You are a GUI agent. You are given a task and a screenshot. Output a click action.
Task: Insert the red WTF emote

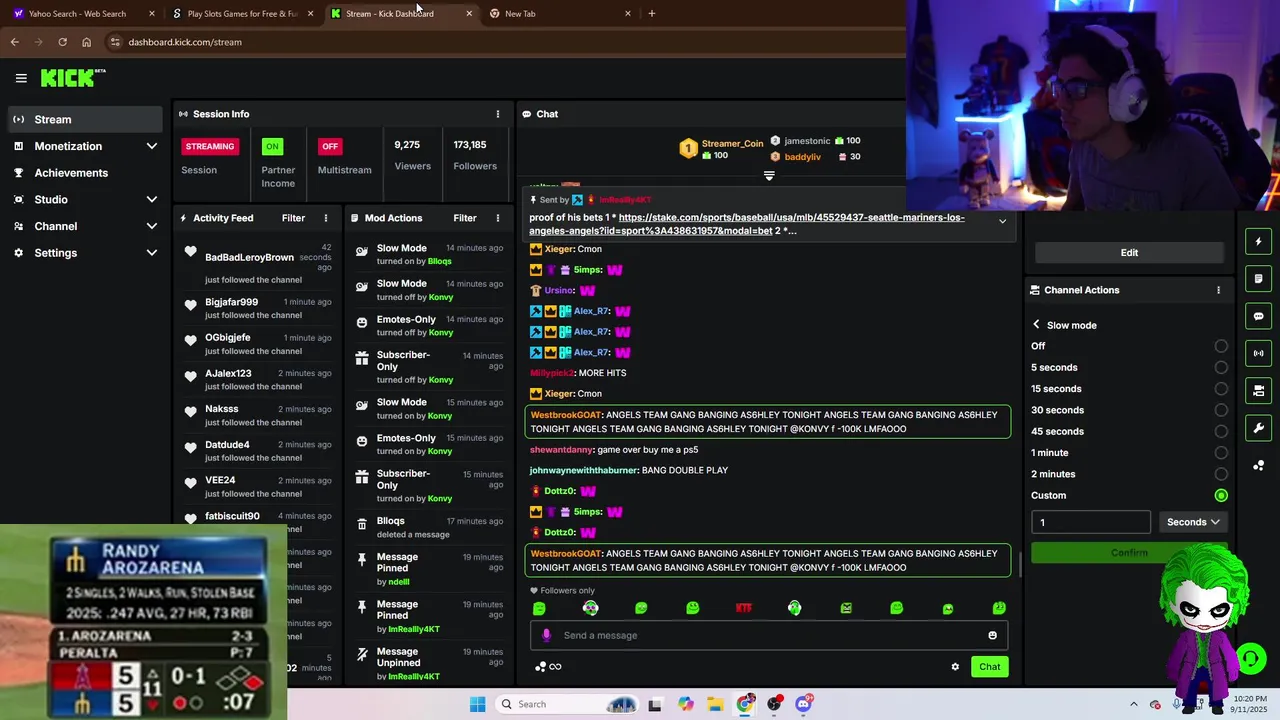(743, 608)
